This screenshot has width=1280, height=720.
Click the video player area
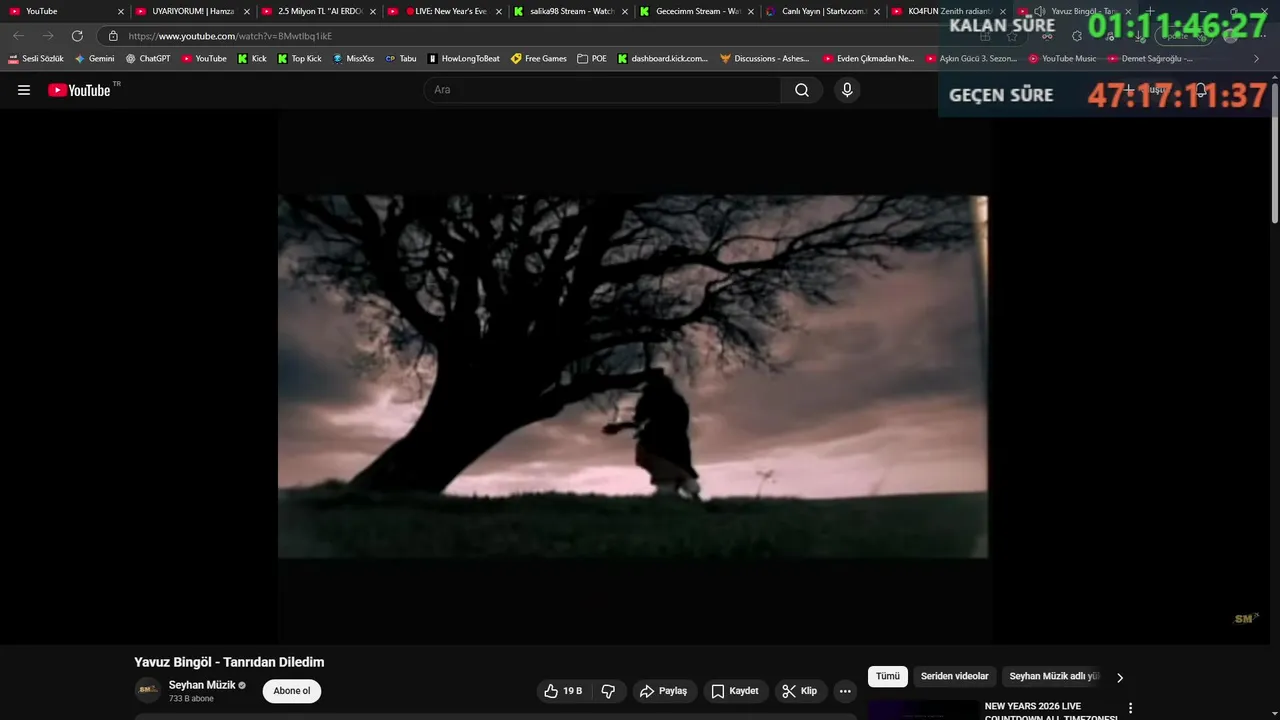coord(633,376)
